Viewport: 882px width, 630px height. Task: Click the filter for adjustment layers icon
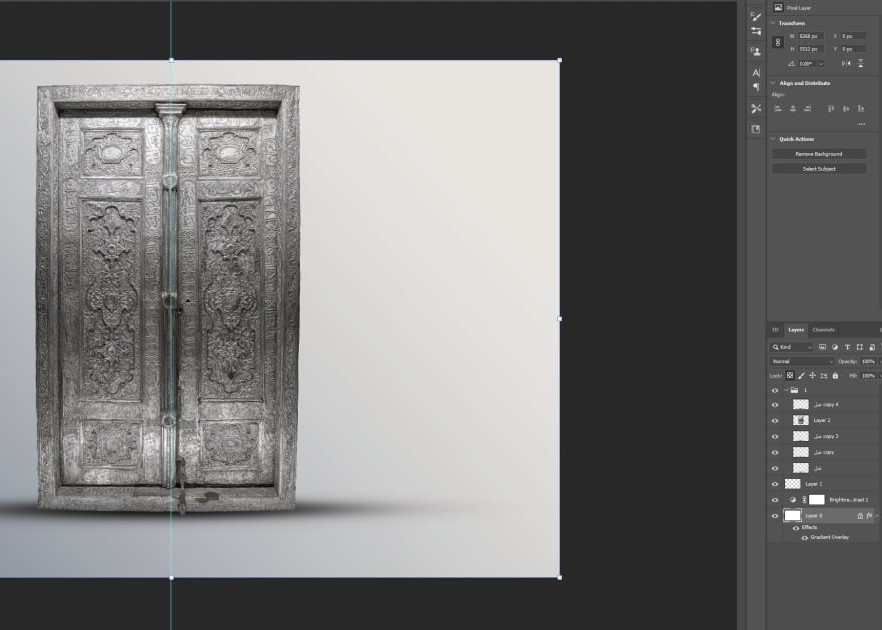(x=835, y=347)
